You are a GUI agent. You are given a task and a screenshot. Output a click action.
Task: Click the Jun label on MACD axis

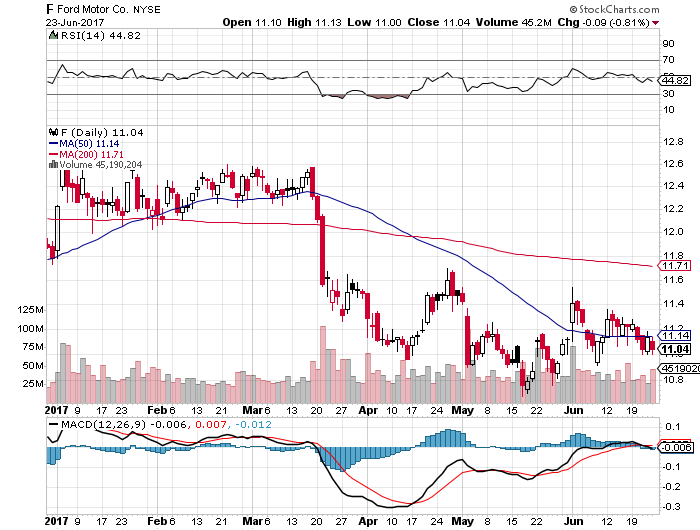tap(572, 520)
